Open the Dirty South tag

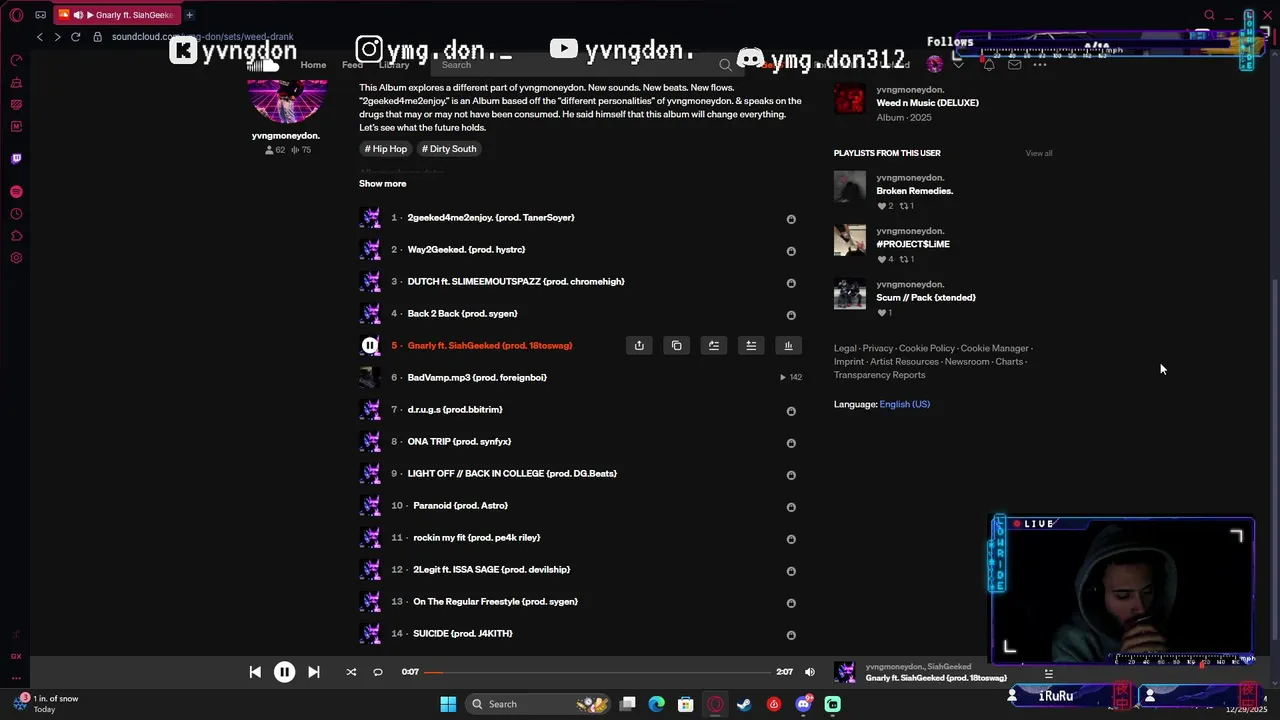(x=449, y=149)
